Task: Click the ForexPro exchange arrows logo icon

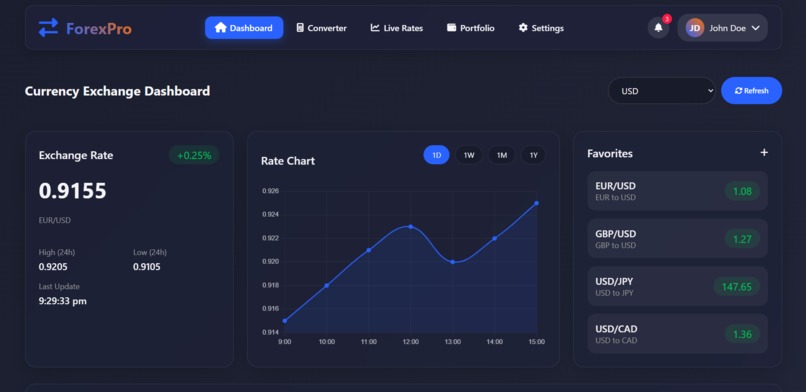Action: click(48, 28)
